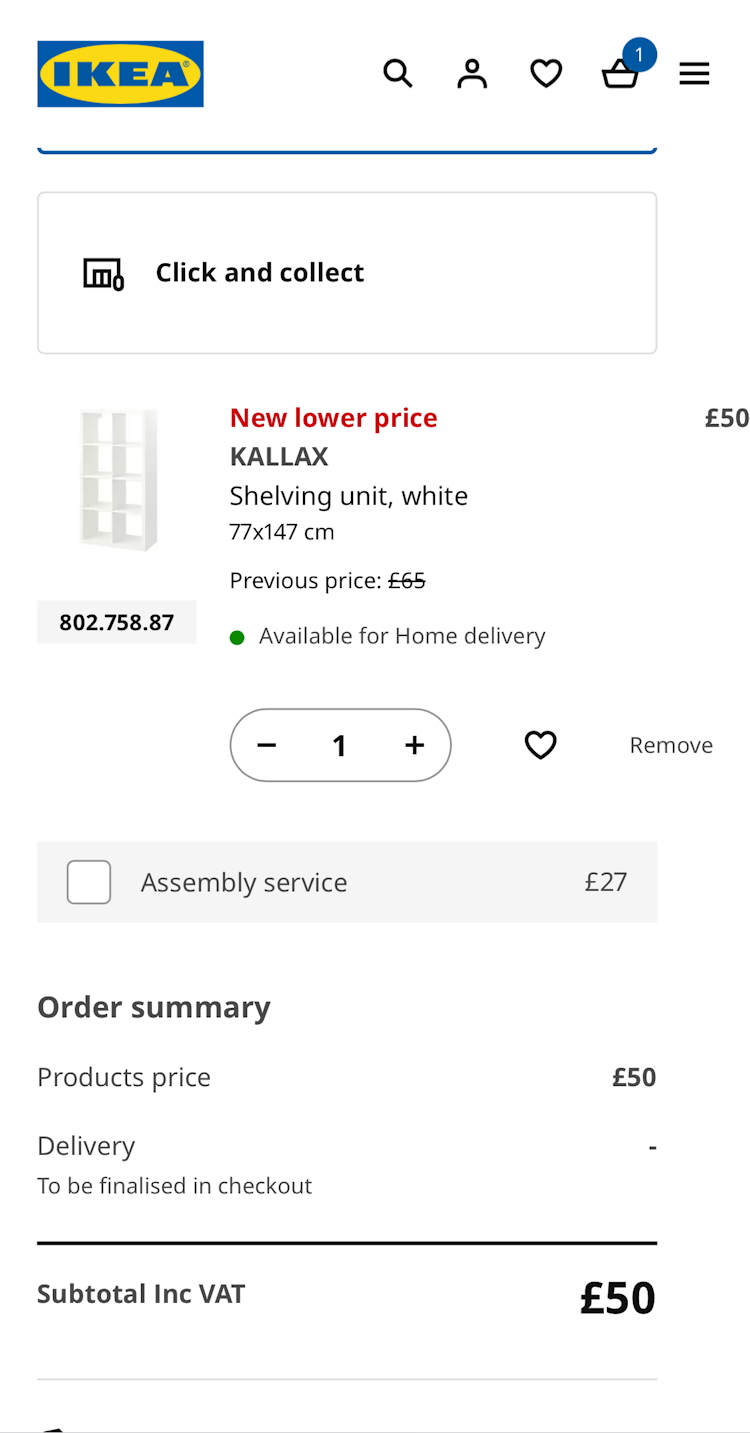Remove KALLAX from the basket
Viewport: 750px width, 1433px height.
[671, 745]
